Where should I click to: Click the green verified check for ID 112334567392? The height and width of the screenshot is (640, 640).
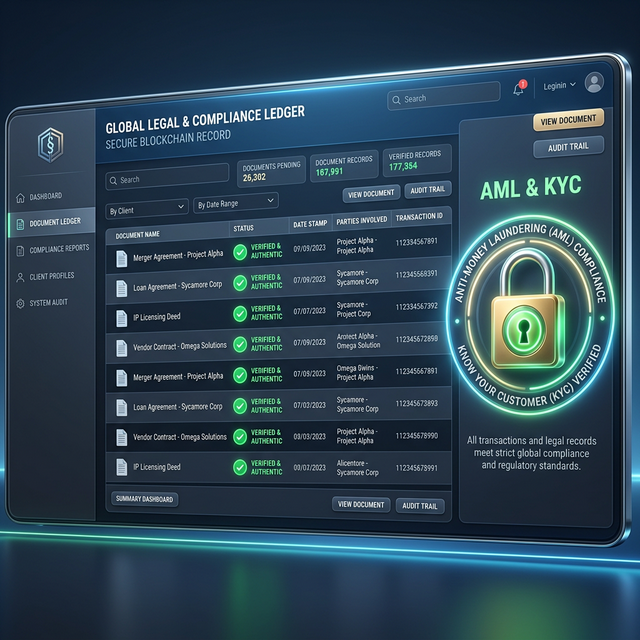[x=240, y=314]
